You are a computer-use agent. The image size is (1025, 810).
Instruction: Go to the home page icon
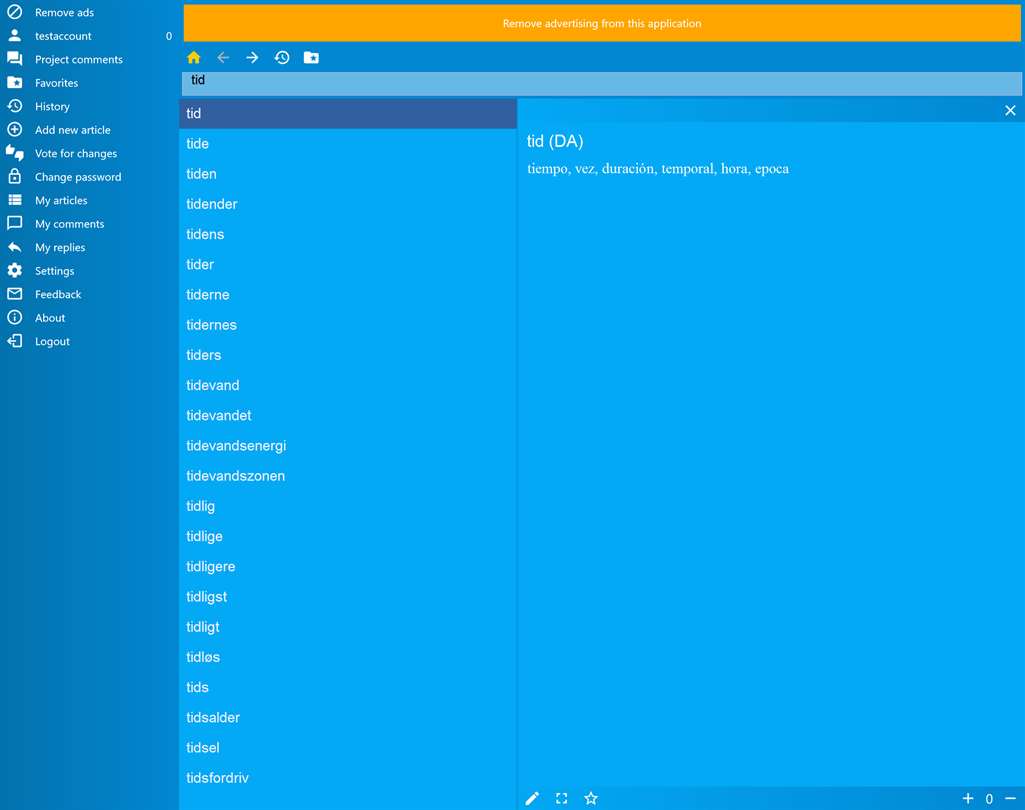(193, 58)
